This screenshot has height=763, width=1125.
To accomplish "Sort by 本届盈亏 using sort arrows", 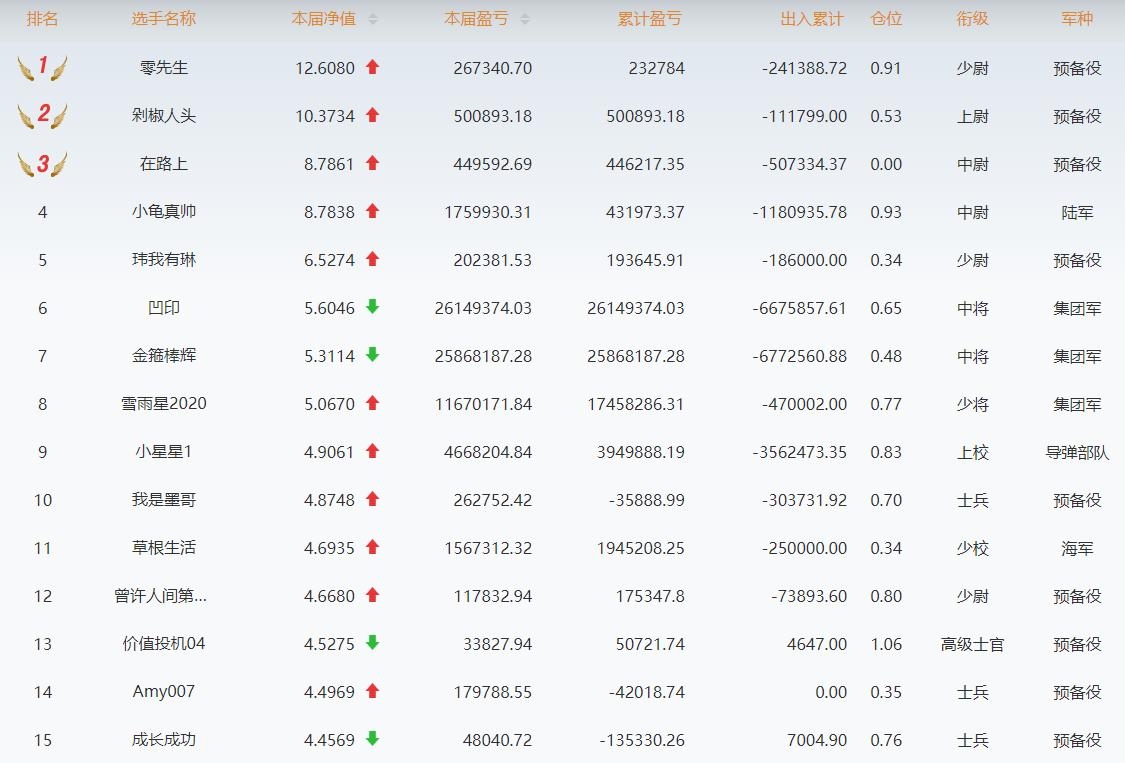I will tap(525, 19).
